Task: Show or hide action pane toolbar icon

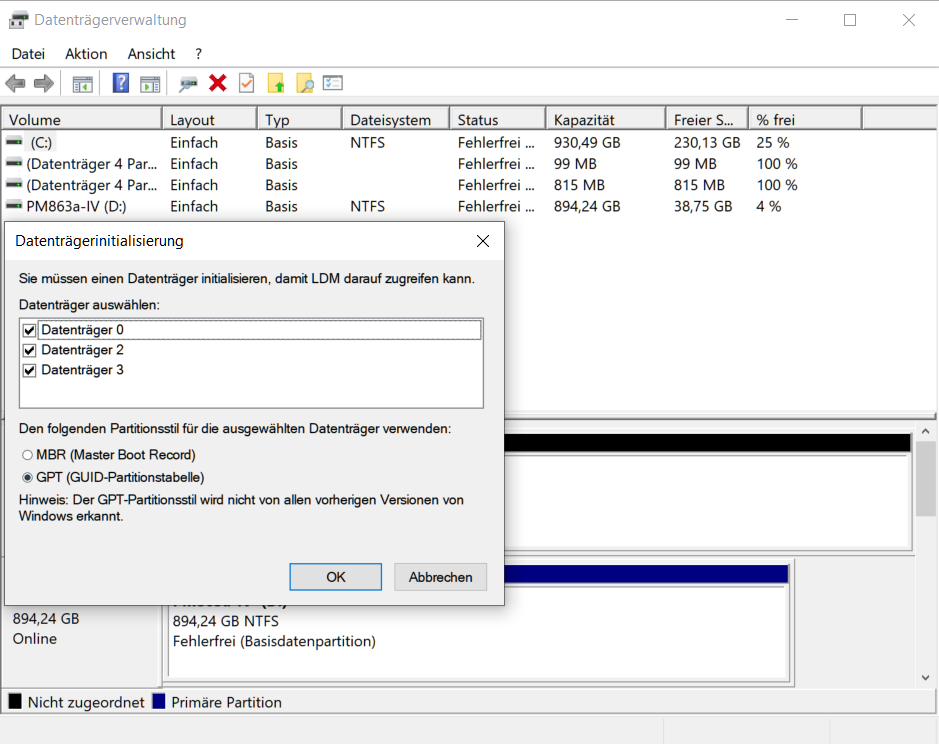Action: coord(150,84)
